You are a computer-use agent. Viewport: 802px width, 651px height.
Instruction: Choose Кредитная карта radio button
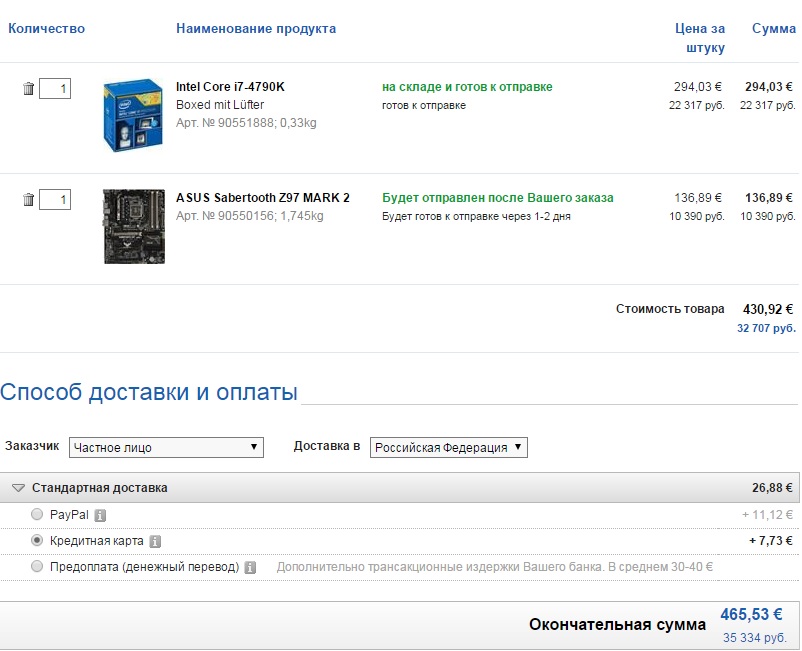(x=37, y=541)
